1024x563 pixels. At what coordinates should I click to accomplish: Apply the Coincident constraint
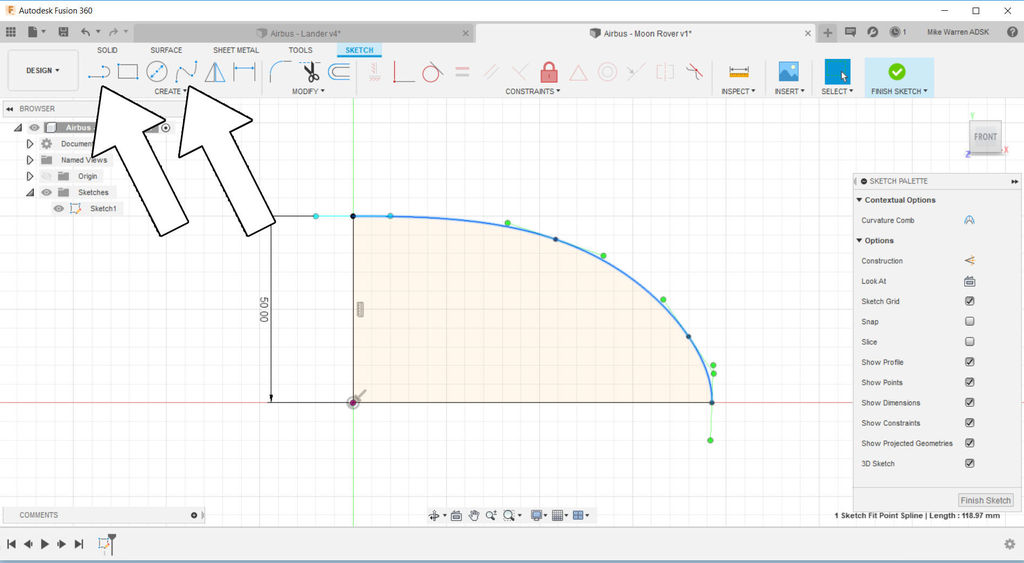coord(404,72)
